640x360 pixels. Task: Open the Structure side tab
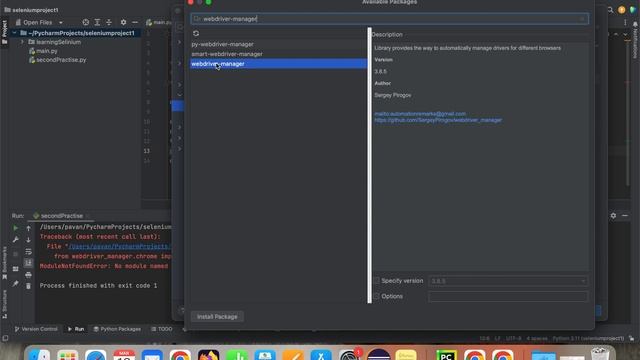4,304
